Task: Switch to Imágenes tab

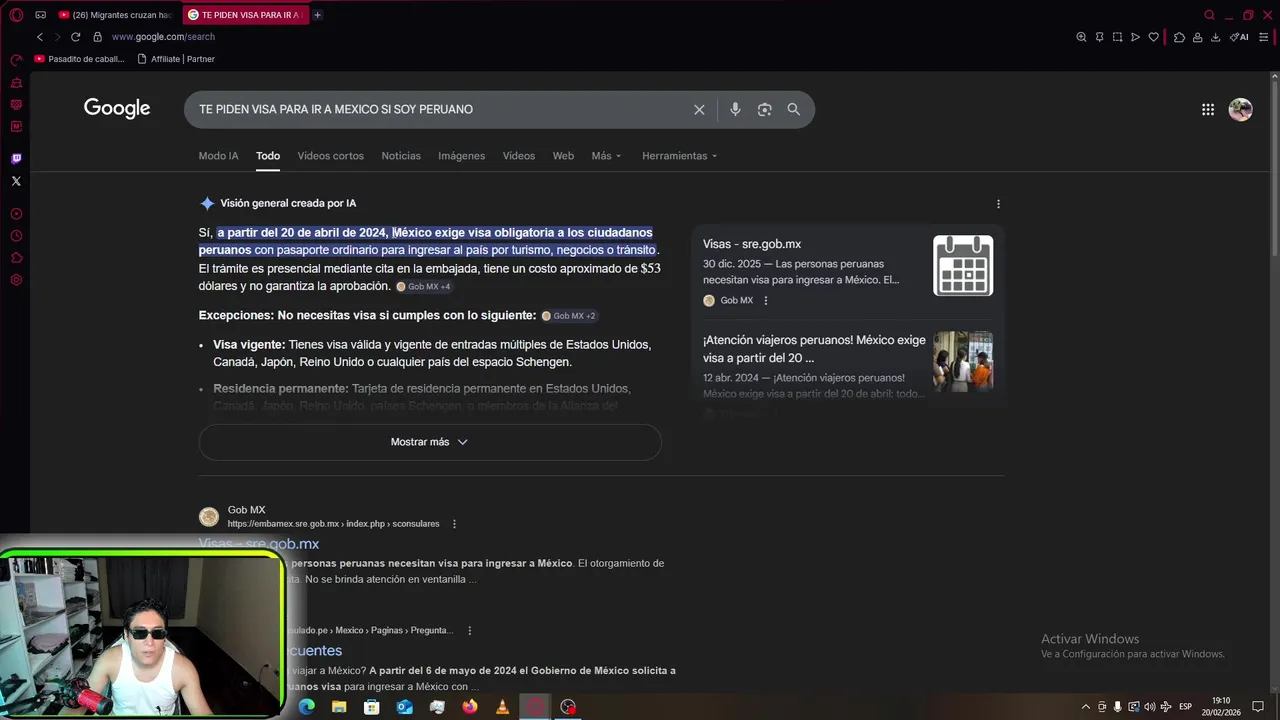Action: point(461,156)
